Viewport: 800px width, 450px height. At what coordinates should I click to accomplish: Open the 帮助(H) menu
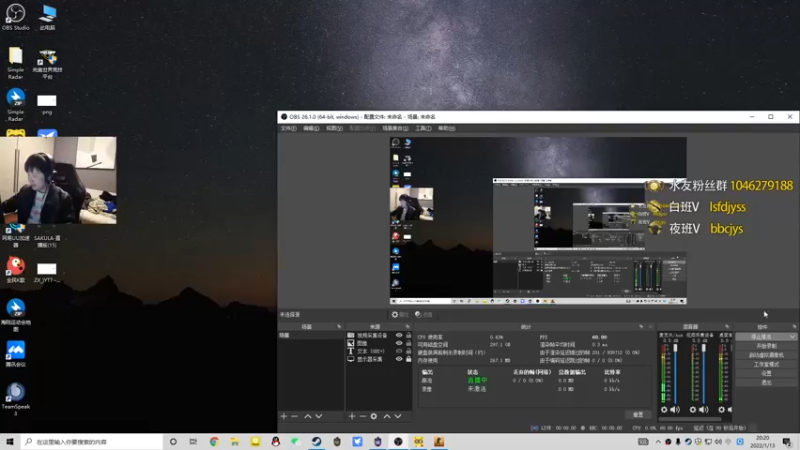tap(446, 129)
